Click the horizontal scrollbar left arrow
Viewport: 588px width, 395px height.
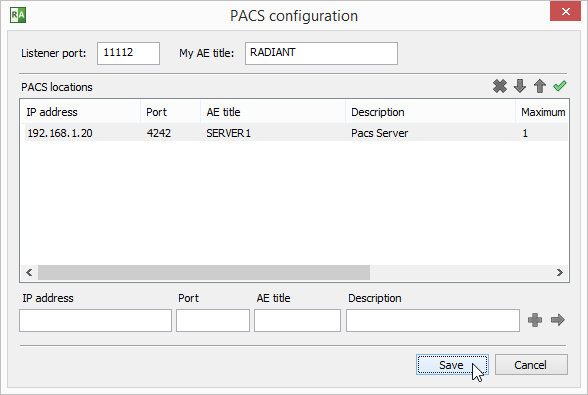point(29,272)
